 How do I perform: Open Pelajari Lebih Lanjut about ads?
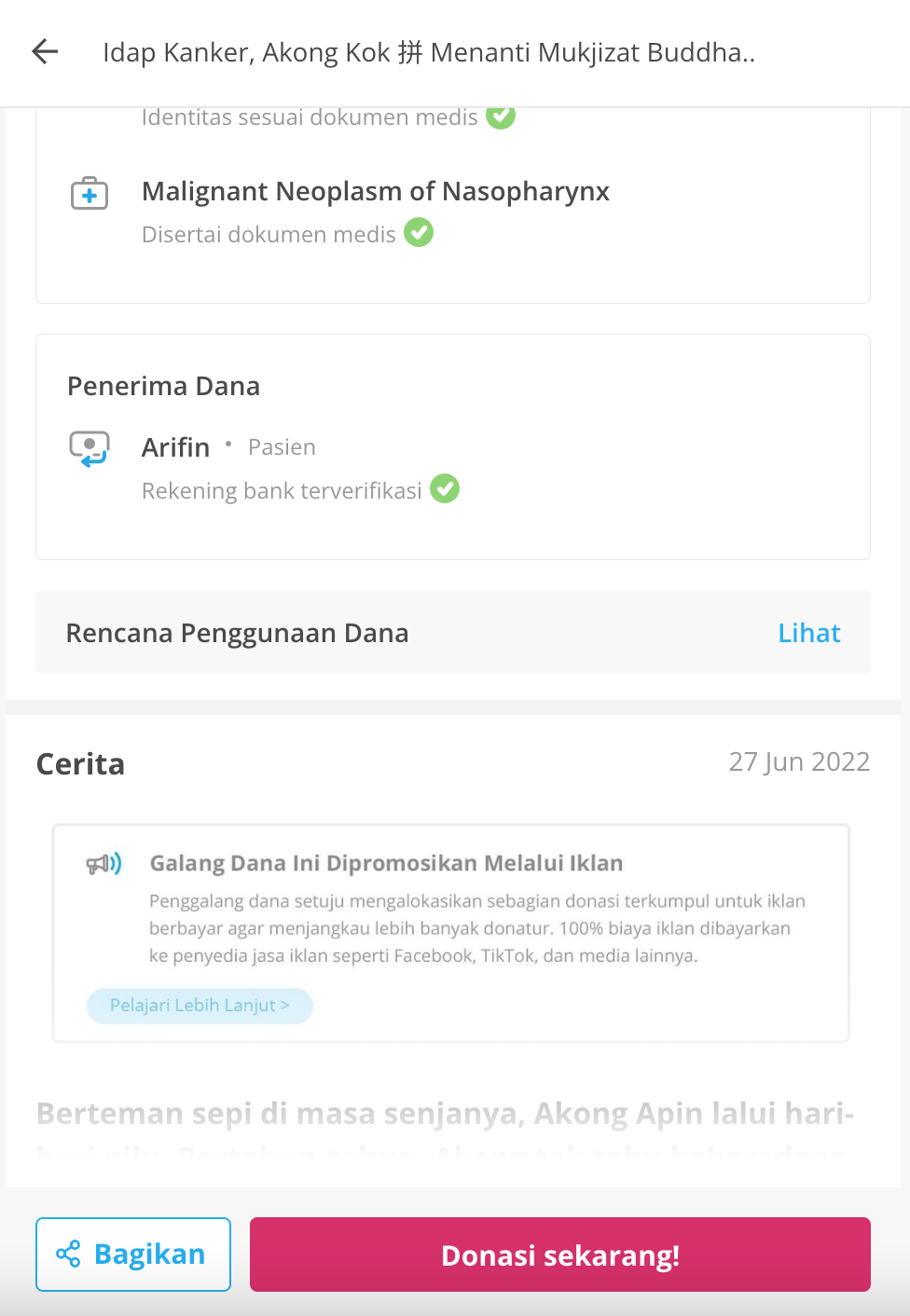click(x=200, y=1006)
